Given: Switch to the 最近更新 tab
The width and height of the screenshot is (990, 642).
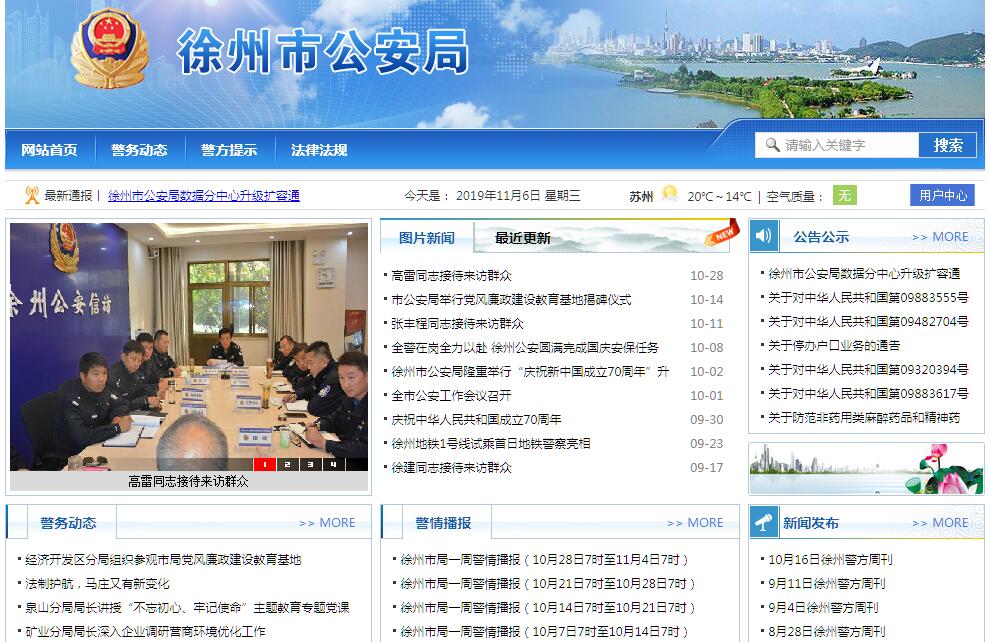Looking at the screenshot, I should (x=522, y=238).
